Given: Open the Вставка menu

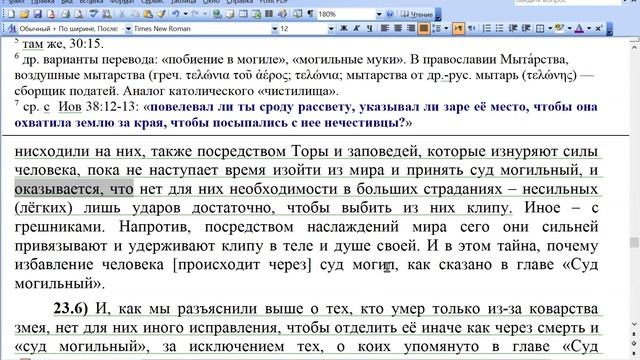Looking at the screenshot, I should coord(91,2).
